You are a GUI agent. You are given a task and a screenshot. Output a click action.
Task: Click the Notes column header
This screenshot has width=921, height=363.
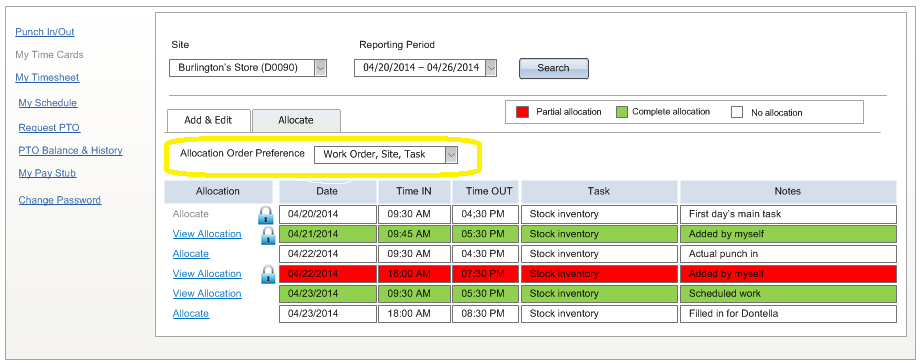[788, 191]
